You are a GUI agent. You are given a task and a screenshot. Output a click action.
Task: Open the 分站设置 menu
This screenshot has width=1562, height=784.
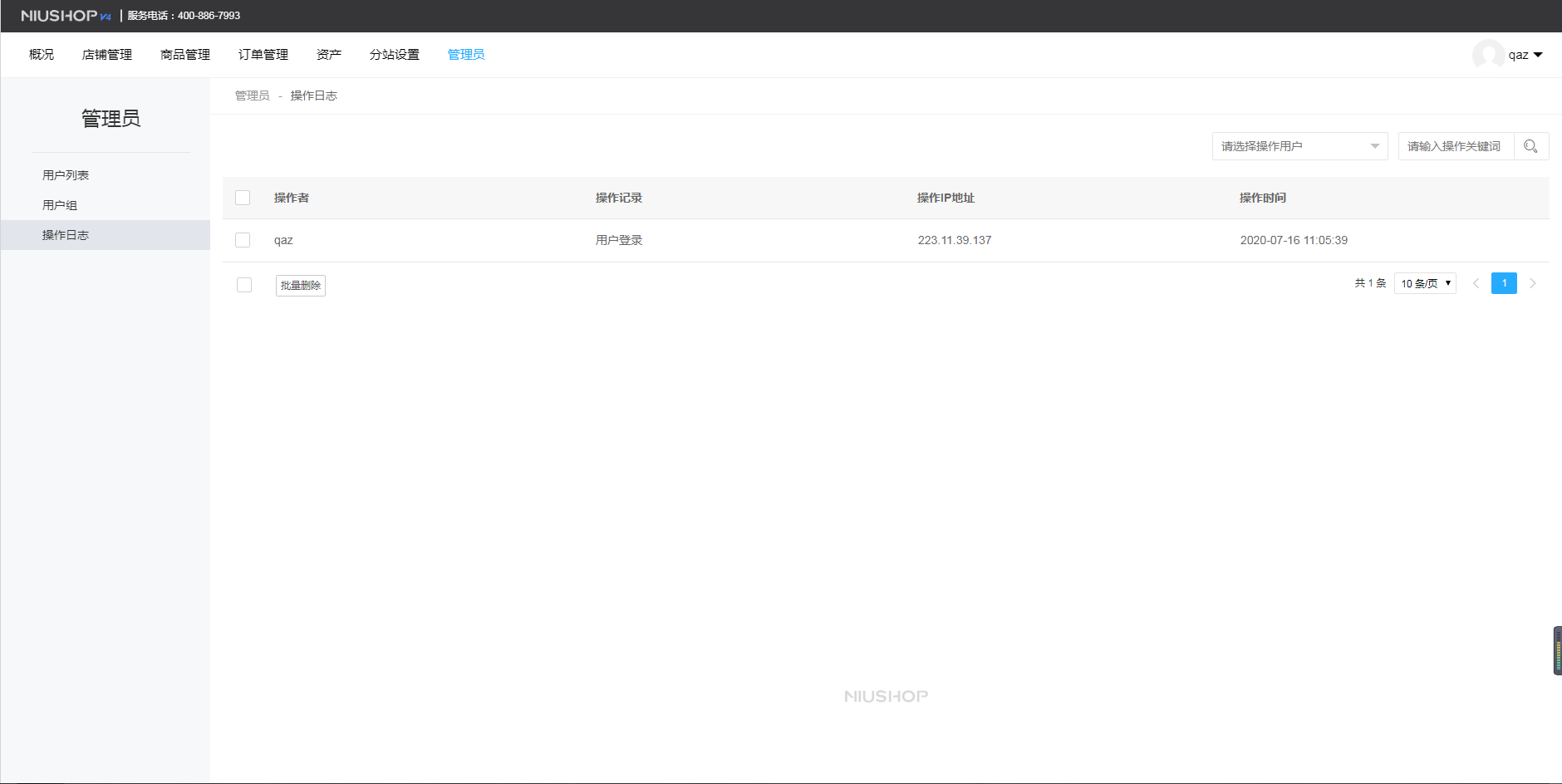[x=395, y=55]
